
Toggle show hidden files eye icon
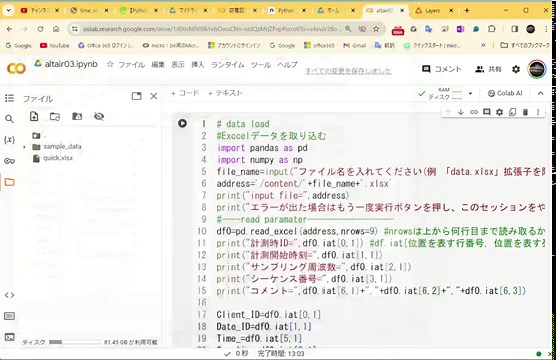tap(99, 116)
